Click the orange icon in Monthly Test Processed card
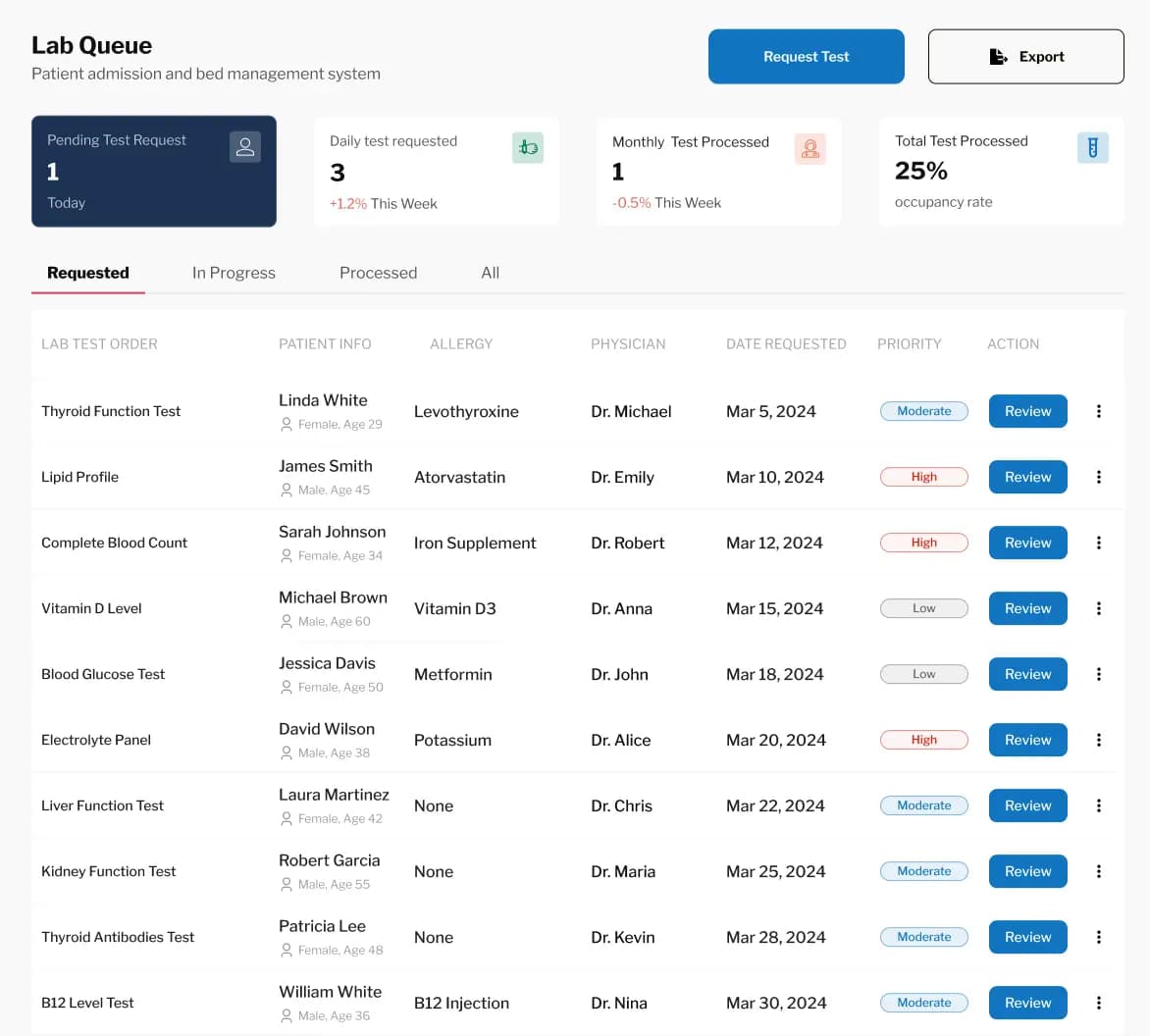Screen dimensions: 1150x1036 (x=810, y=149)
